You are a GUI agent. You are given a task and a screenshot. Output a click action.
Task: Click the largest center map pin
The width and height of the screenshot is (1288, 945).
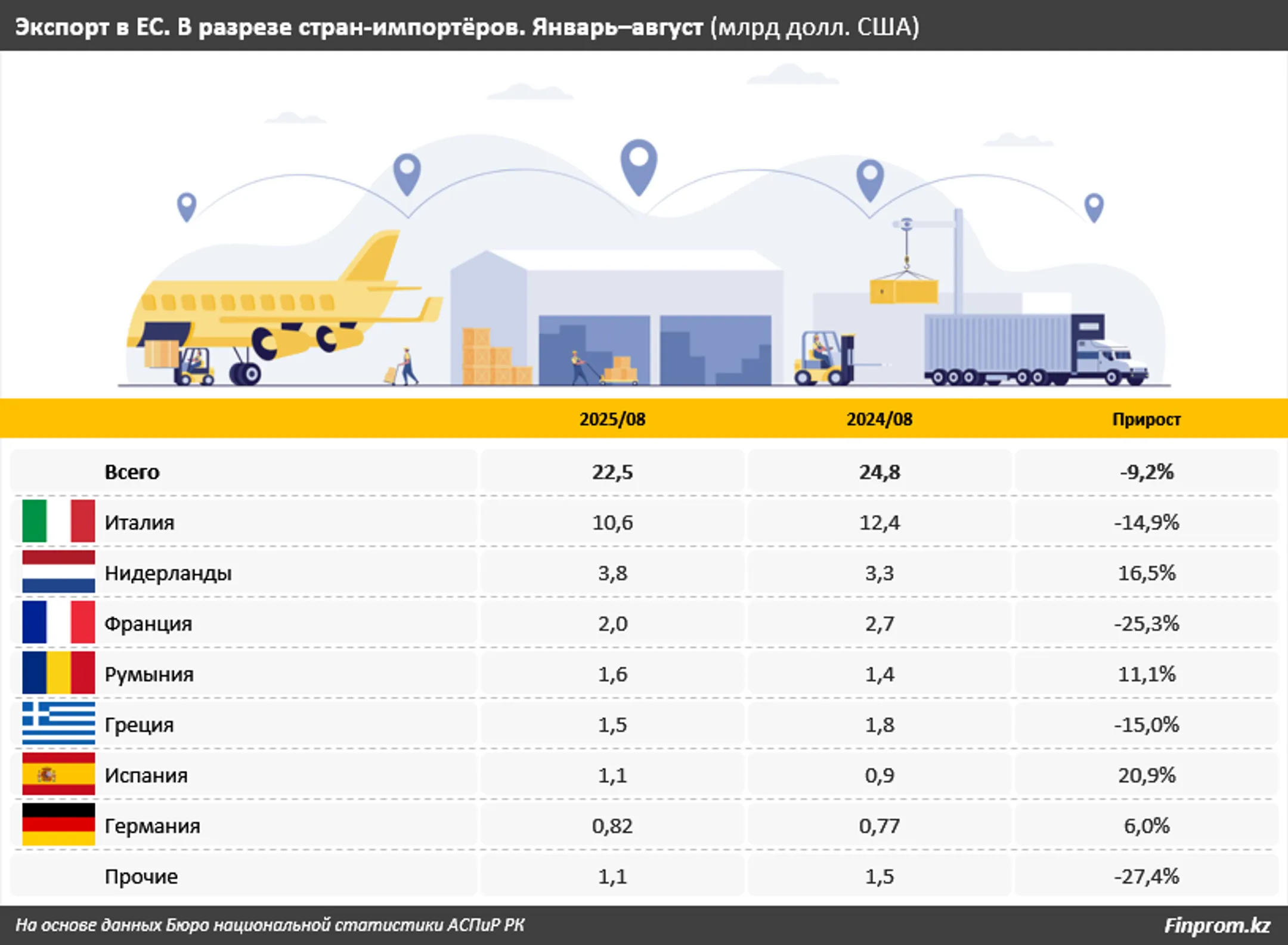(x=639, y=163)
